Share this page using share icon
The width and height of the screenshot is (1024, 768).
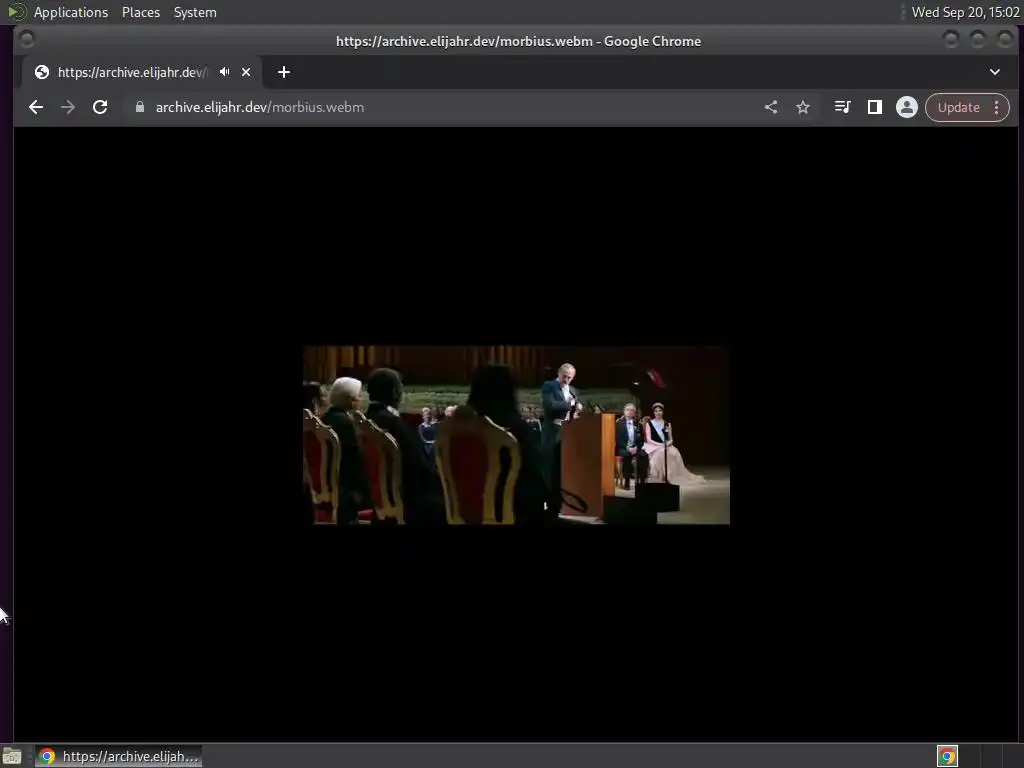click(x=771, y=107)
